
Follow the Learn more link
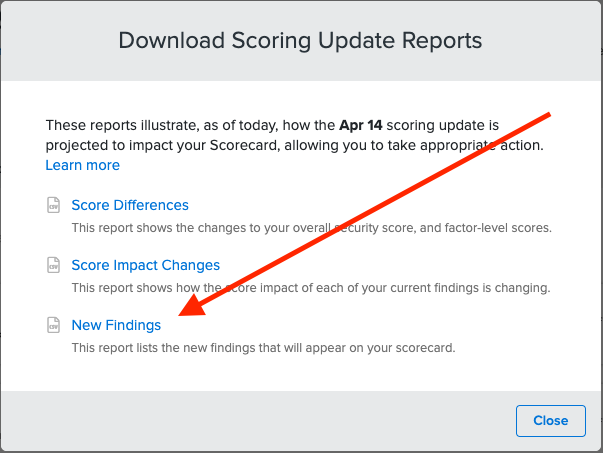tap(83, 165)
